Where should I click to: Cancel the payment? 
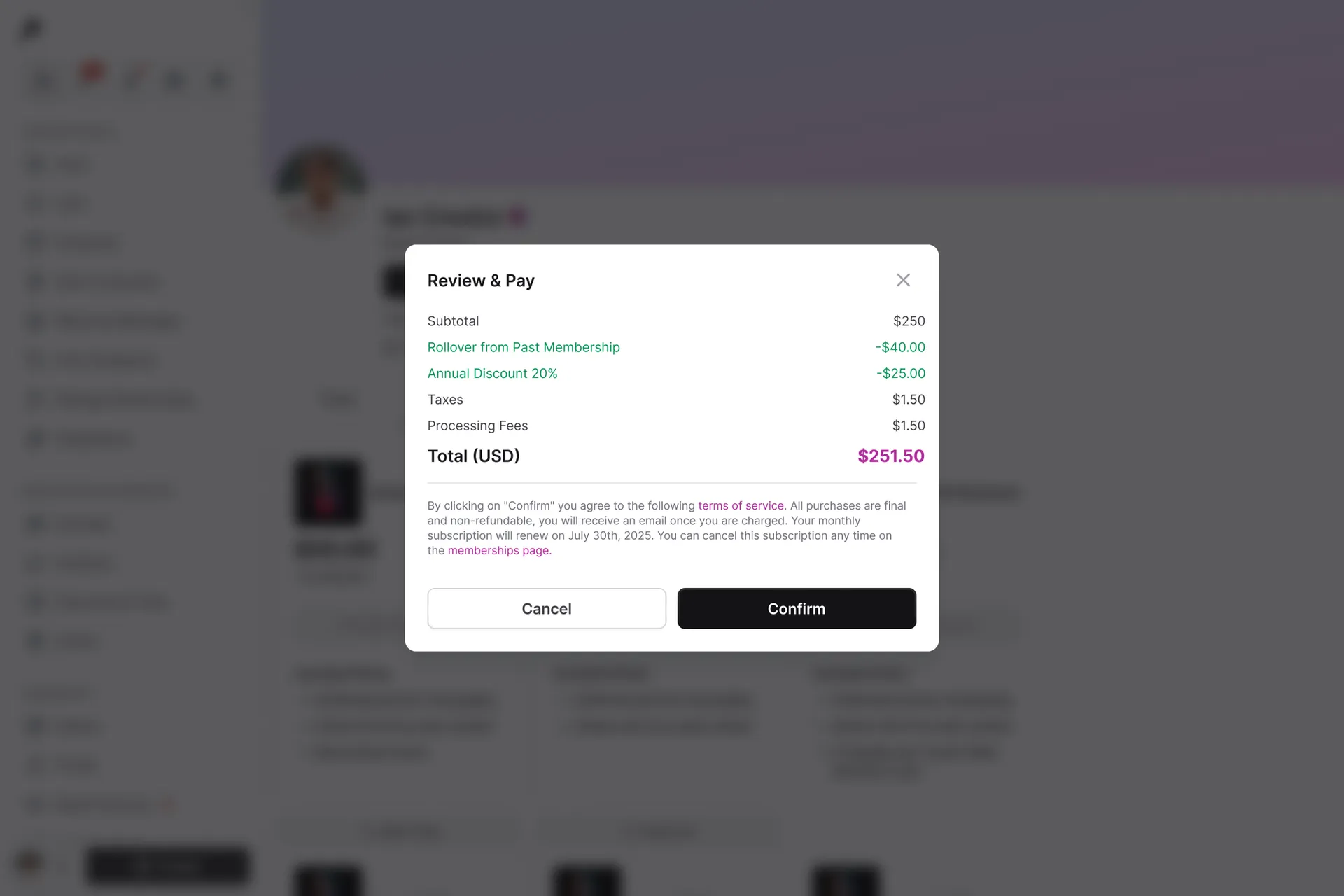[547, 608]
